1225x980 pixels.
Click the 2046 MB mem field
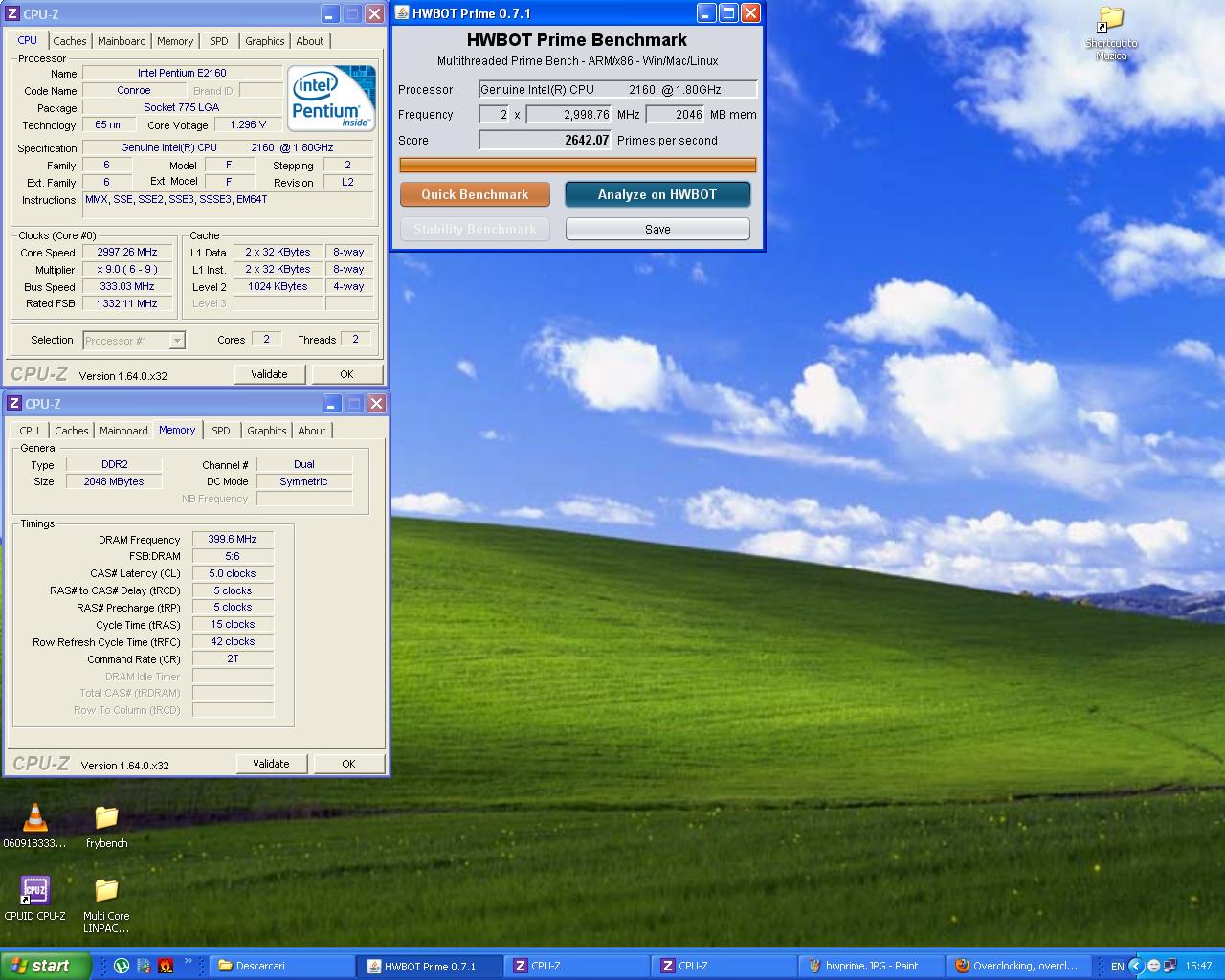pos(676,114)
